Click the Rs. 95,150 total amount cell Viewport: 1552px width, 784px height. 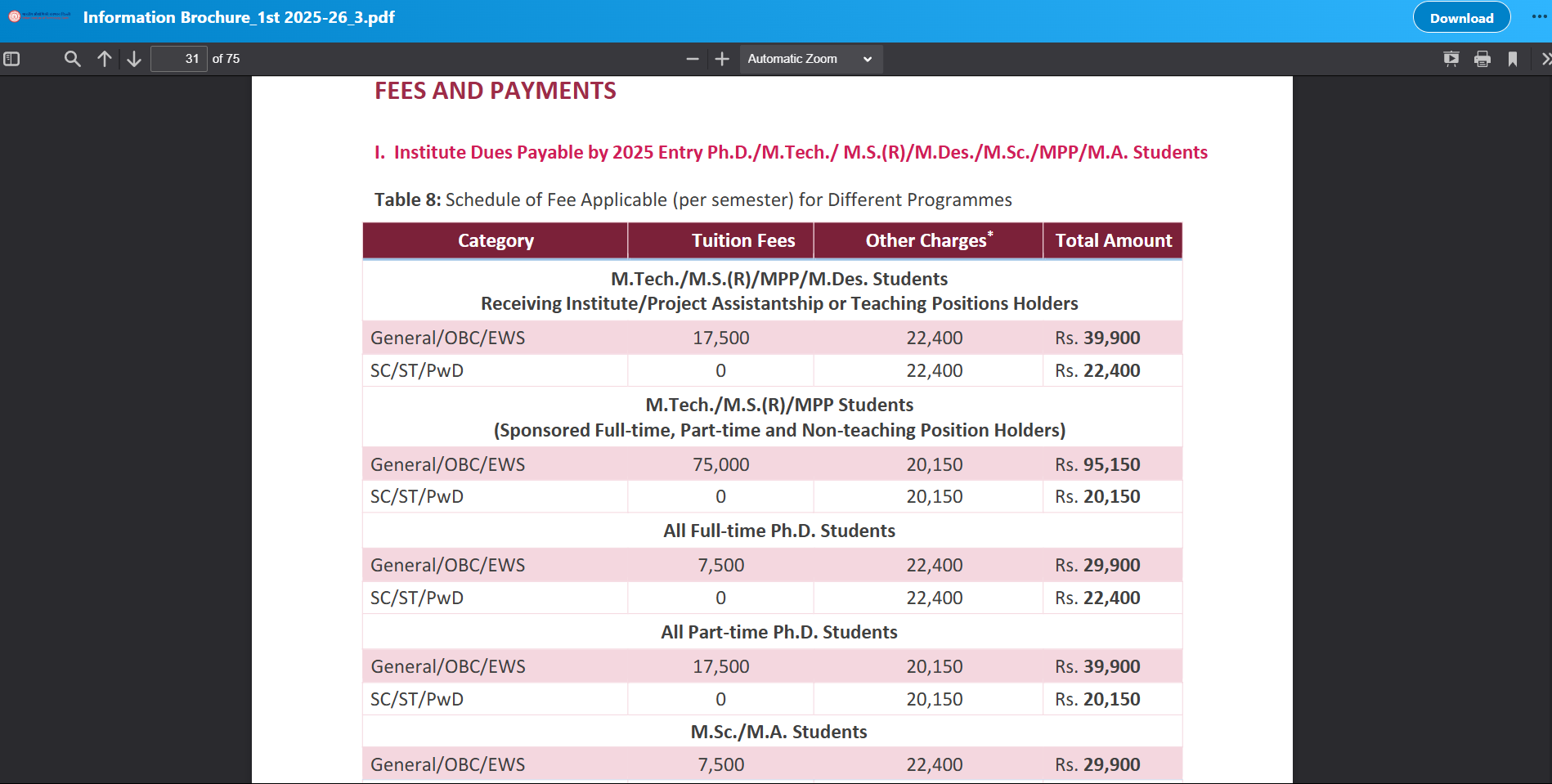pyautogui.click(x=1097, y=464)
